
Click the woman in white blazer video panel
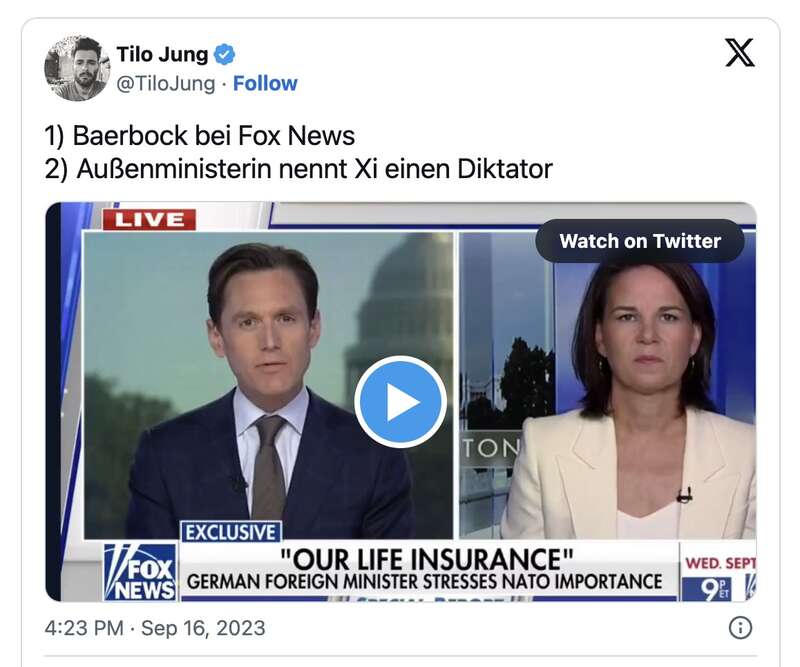(608, 385)
